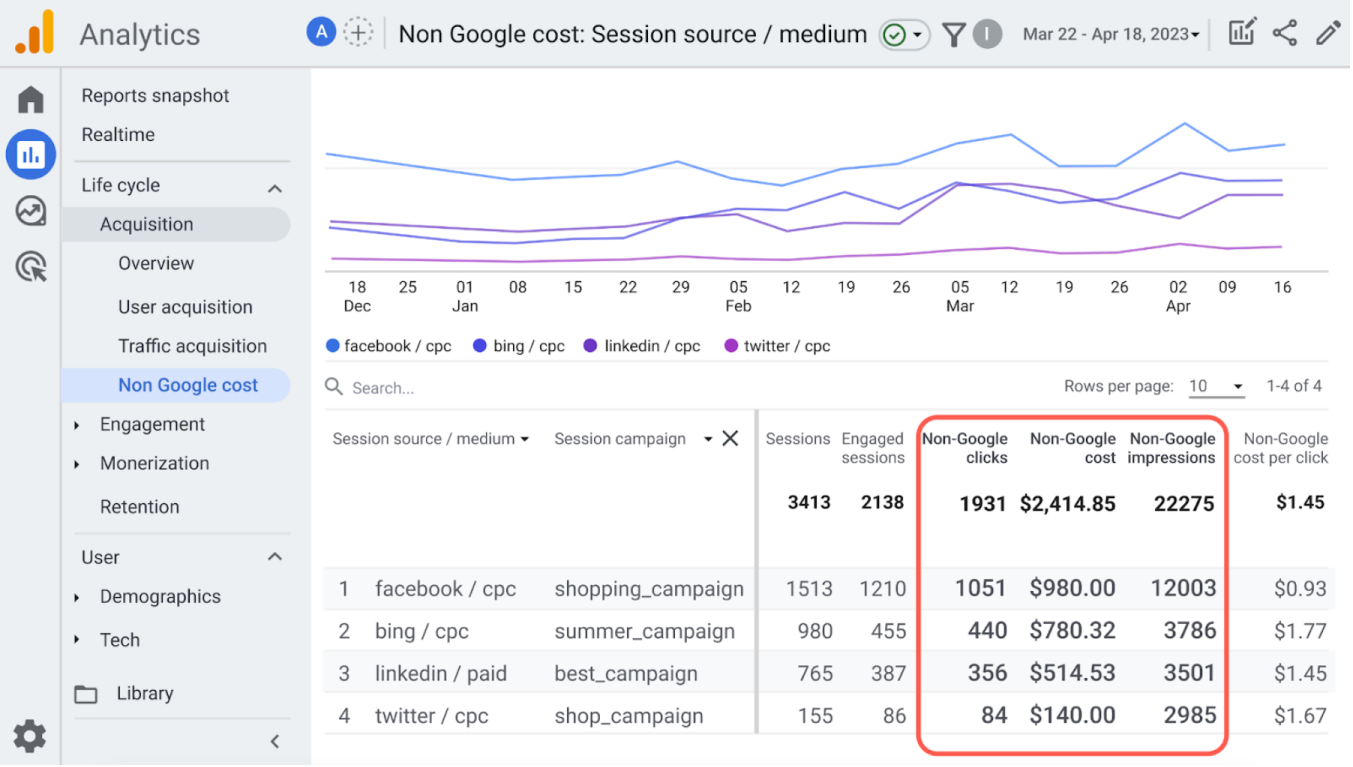Toggle twitter / cpc legend dot
Viewport: 1353px width, 767px height.
731,346
